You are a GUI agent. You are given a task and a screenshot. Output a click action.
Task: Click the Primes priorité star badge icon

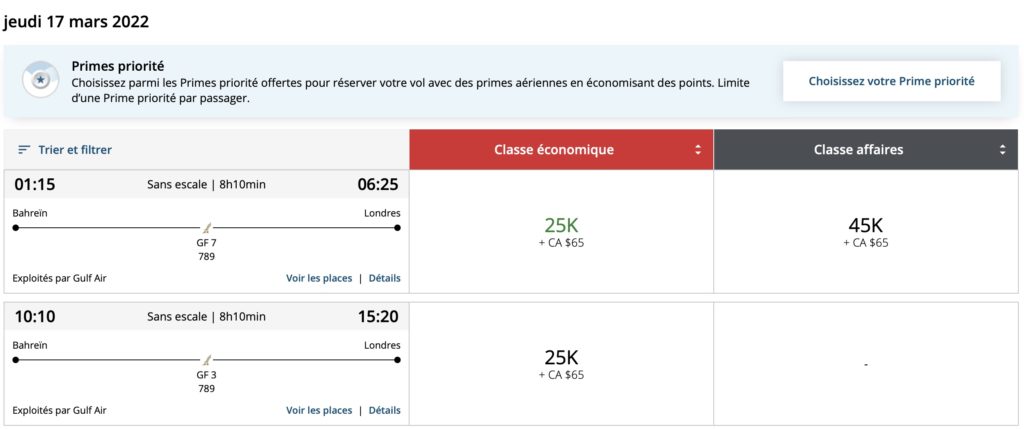coord(41,79)
